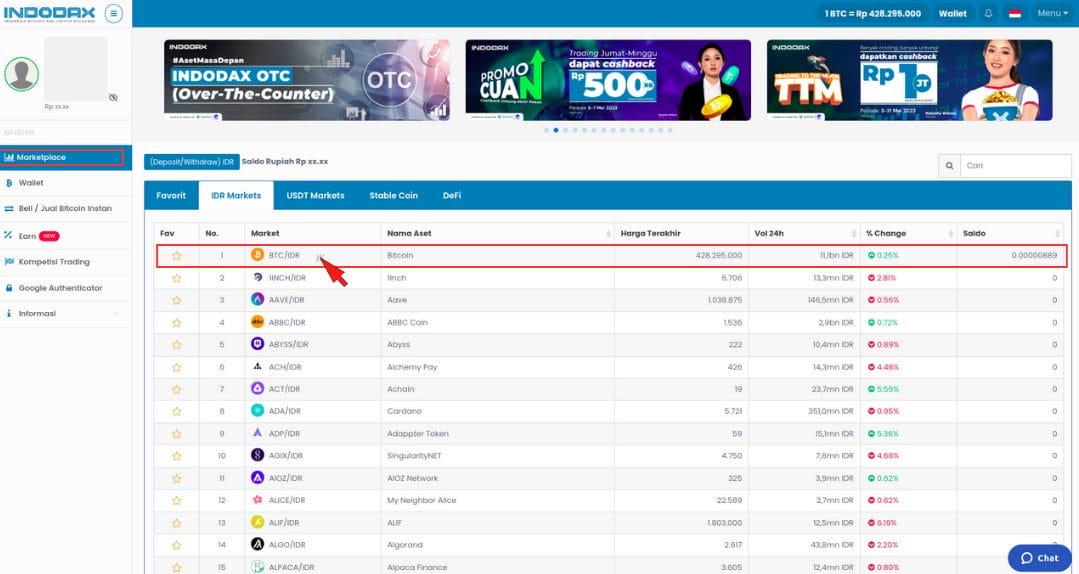Click into the Cari search field

point(1015,166)
